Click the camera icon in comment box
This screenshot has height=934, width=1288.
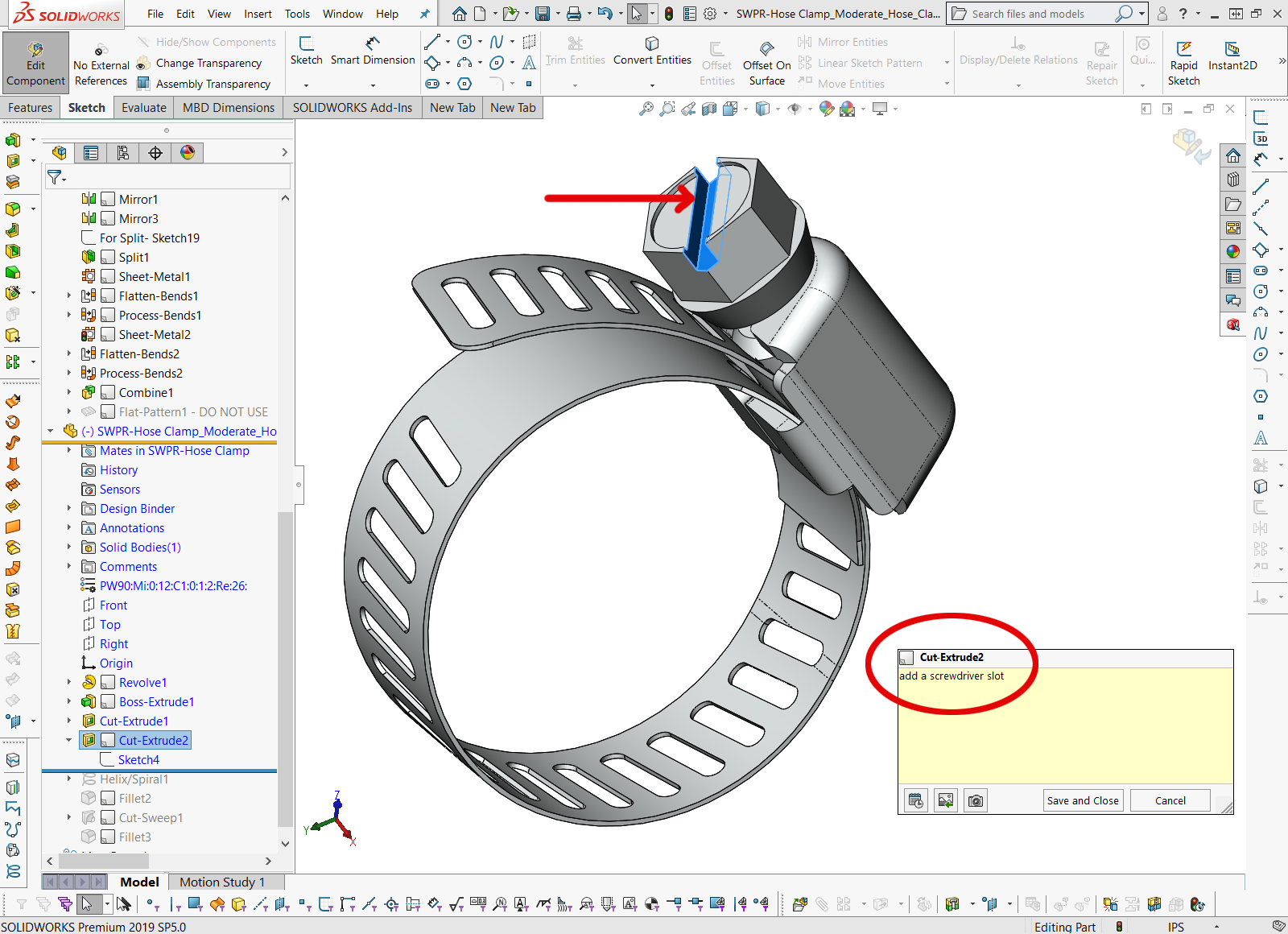pos(975,800)
